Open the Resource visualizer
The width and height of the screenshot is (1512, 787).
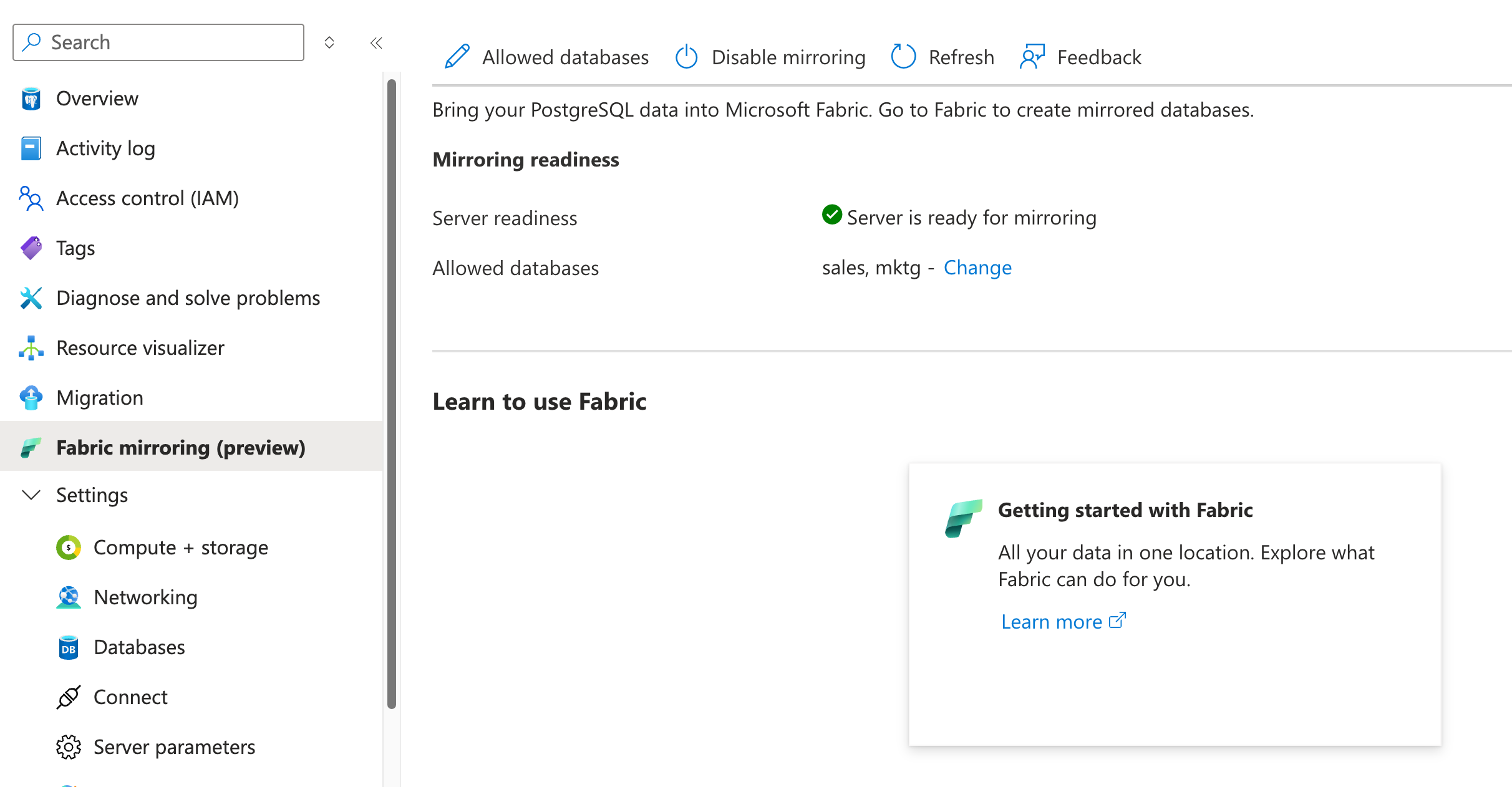point(140,347)
